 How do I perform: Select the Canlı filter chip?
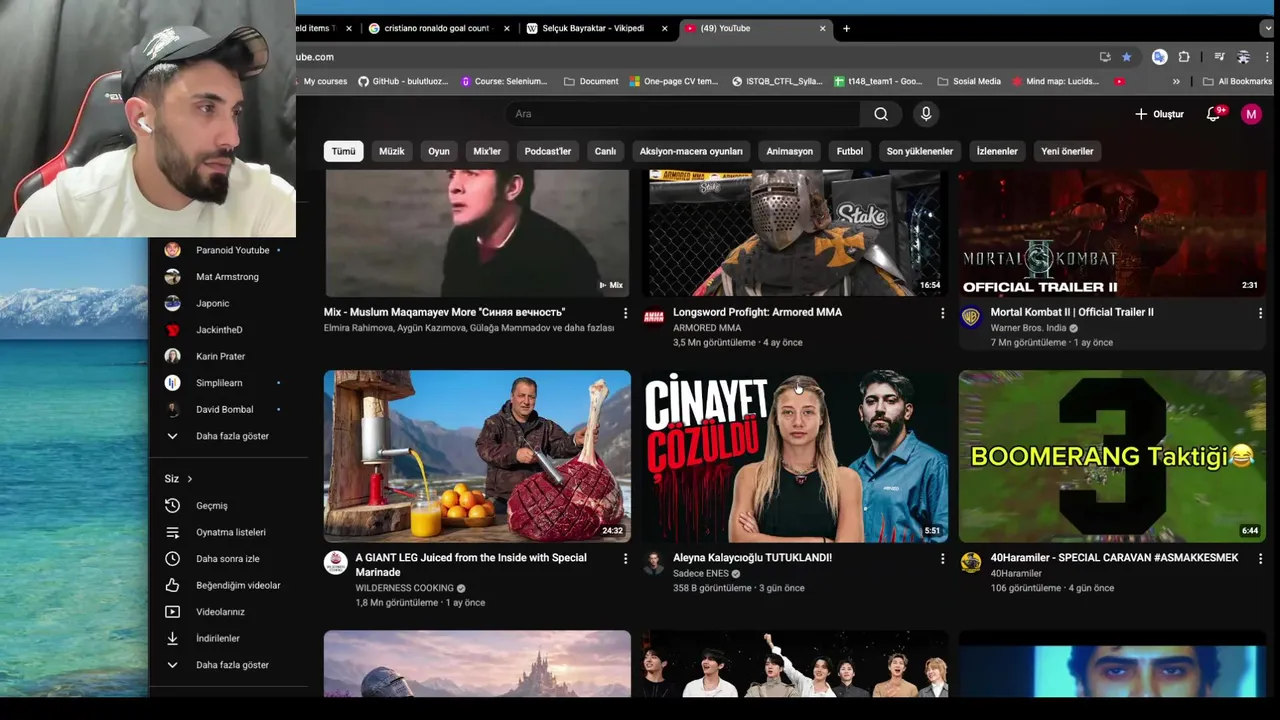tap(605, 151)
